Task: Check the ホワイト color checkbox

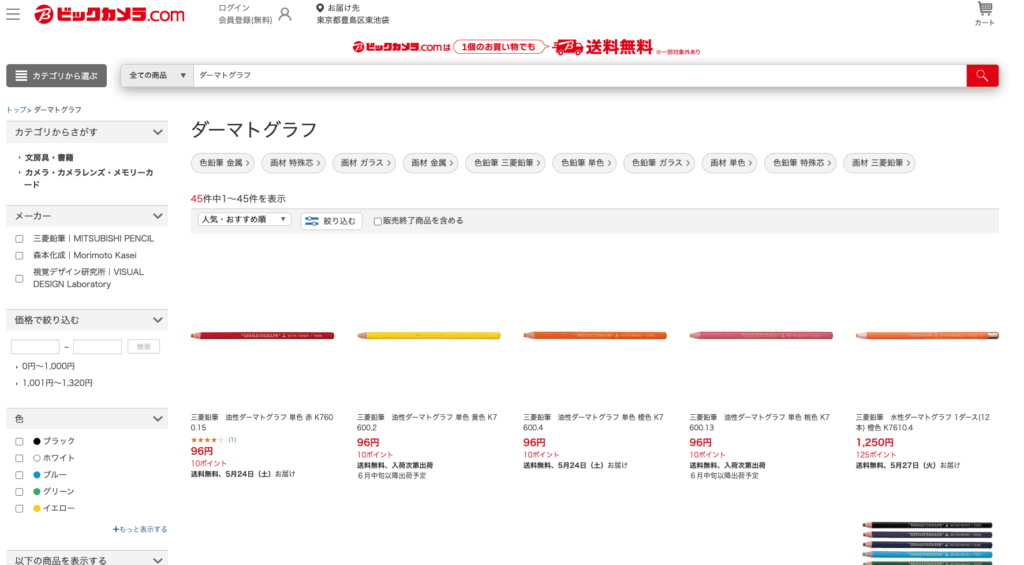Action: point(19,459)
